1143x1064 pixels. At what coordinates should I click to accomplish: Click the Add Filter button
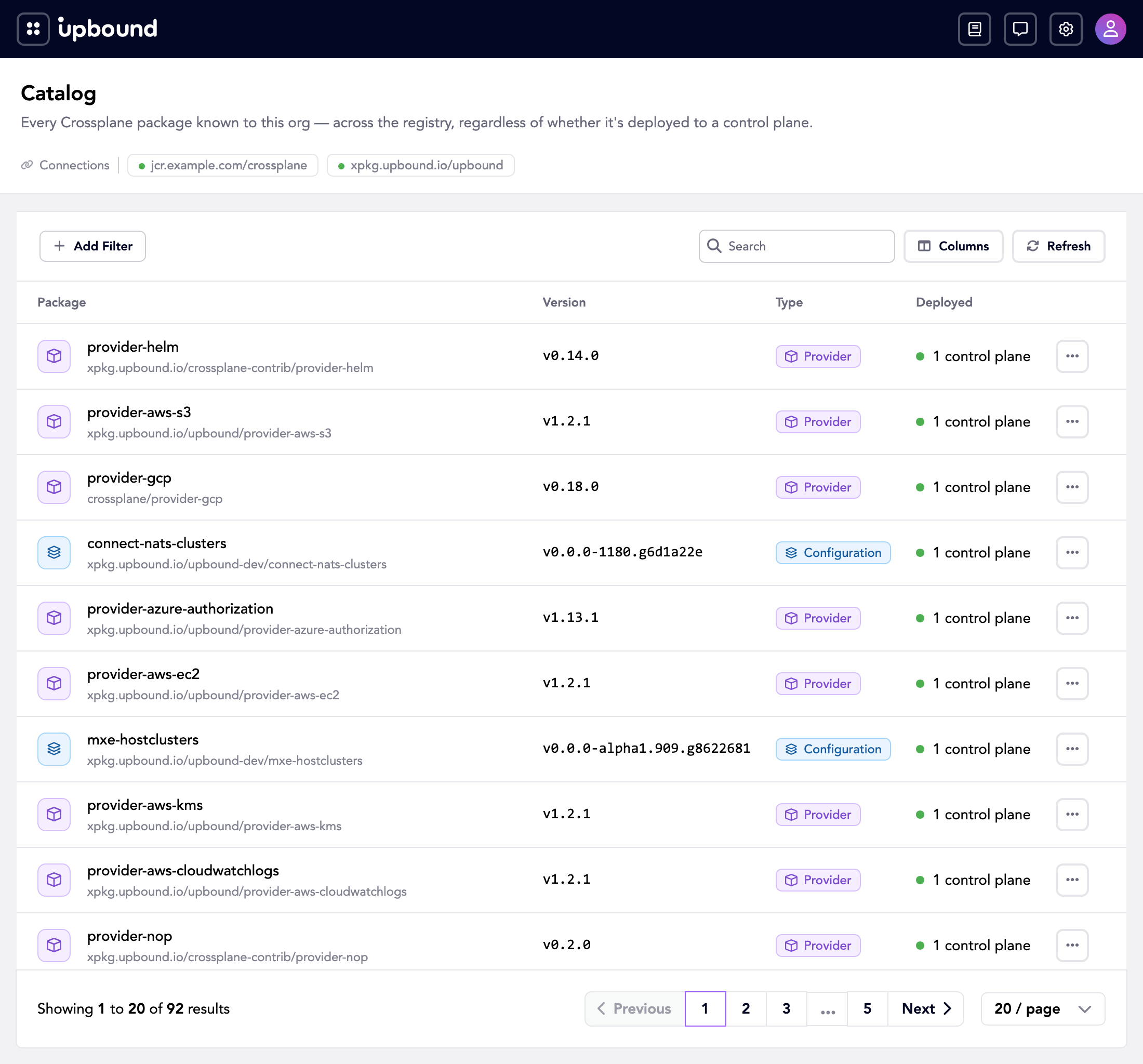pyautogui.click(x=92, y=246)
